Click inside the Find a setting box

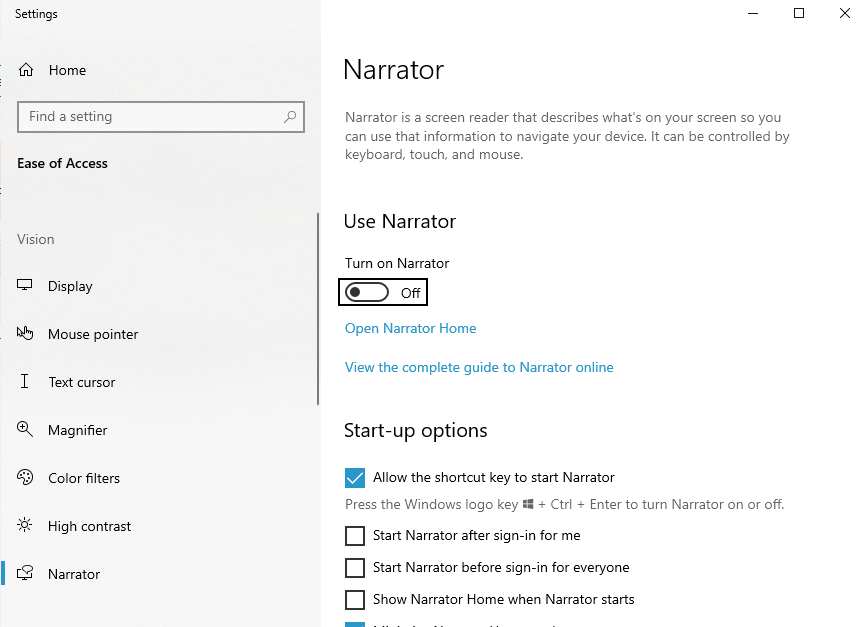[x=150, y=117]
